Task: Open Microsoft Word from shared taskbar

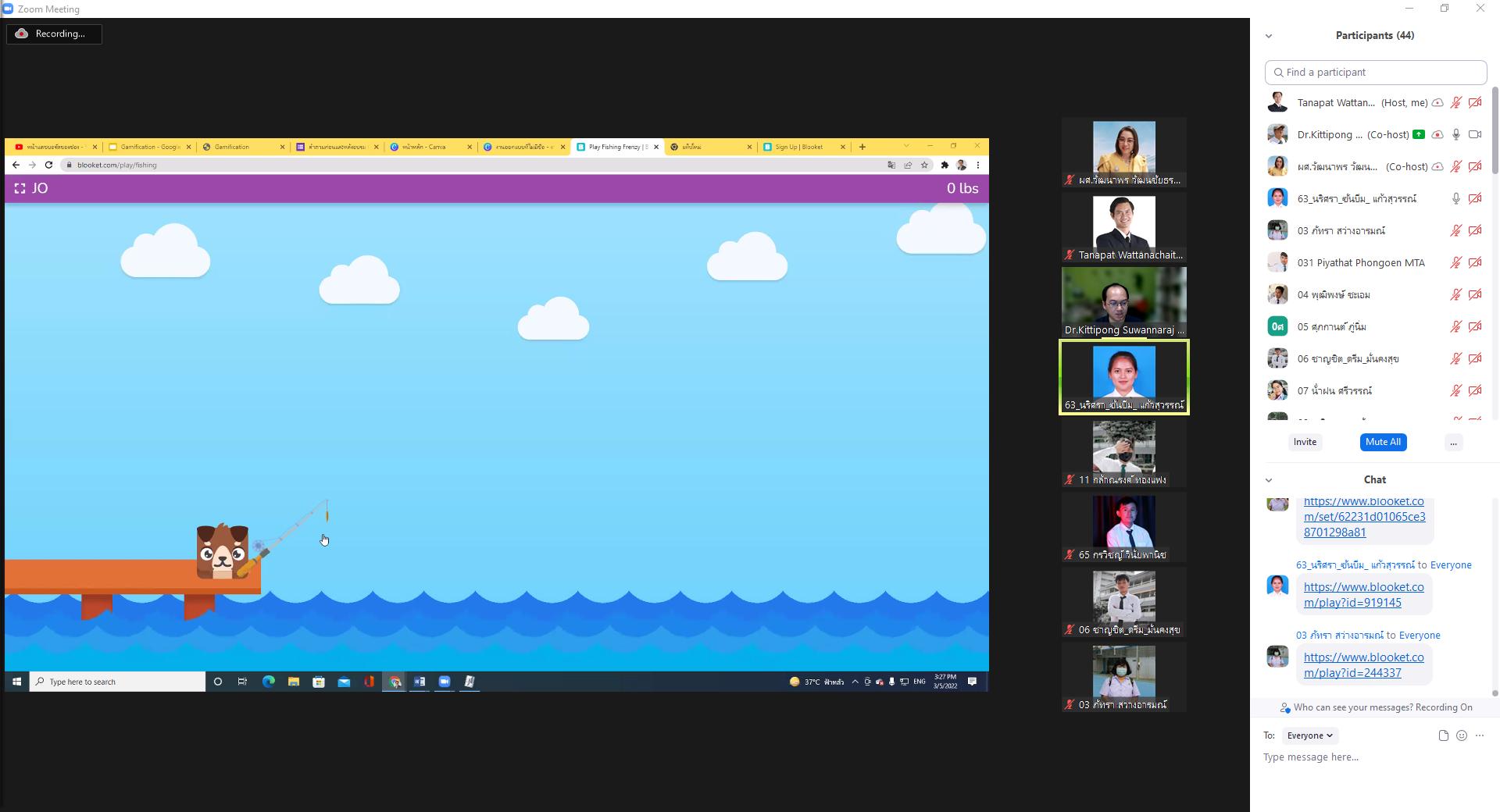Action: [420, 682]
